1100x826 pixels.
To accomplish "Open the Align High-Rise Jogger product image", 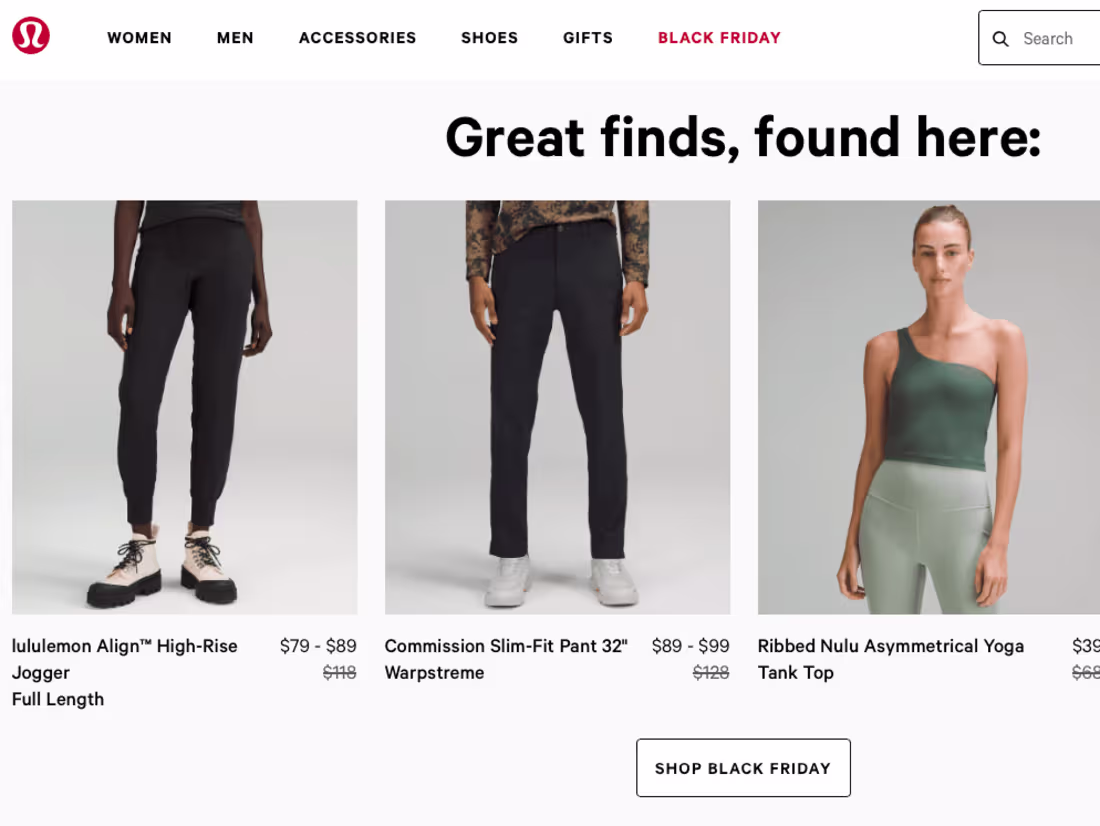I will (185, 408).
